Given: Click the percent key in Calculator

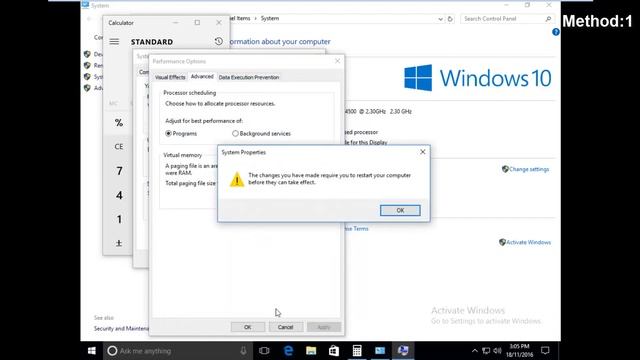Looking at the screenshot, I should pyautogui.click(x=119, y=122).
